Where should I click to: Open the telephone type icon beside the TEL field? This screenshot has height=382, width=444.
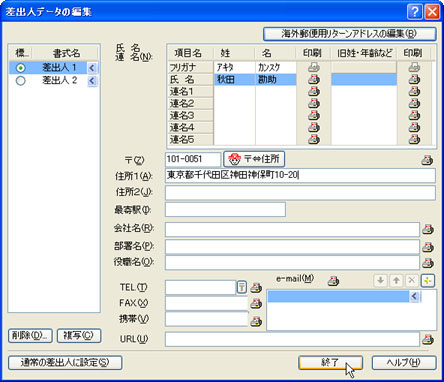(x=242, y=287)
